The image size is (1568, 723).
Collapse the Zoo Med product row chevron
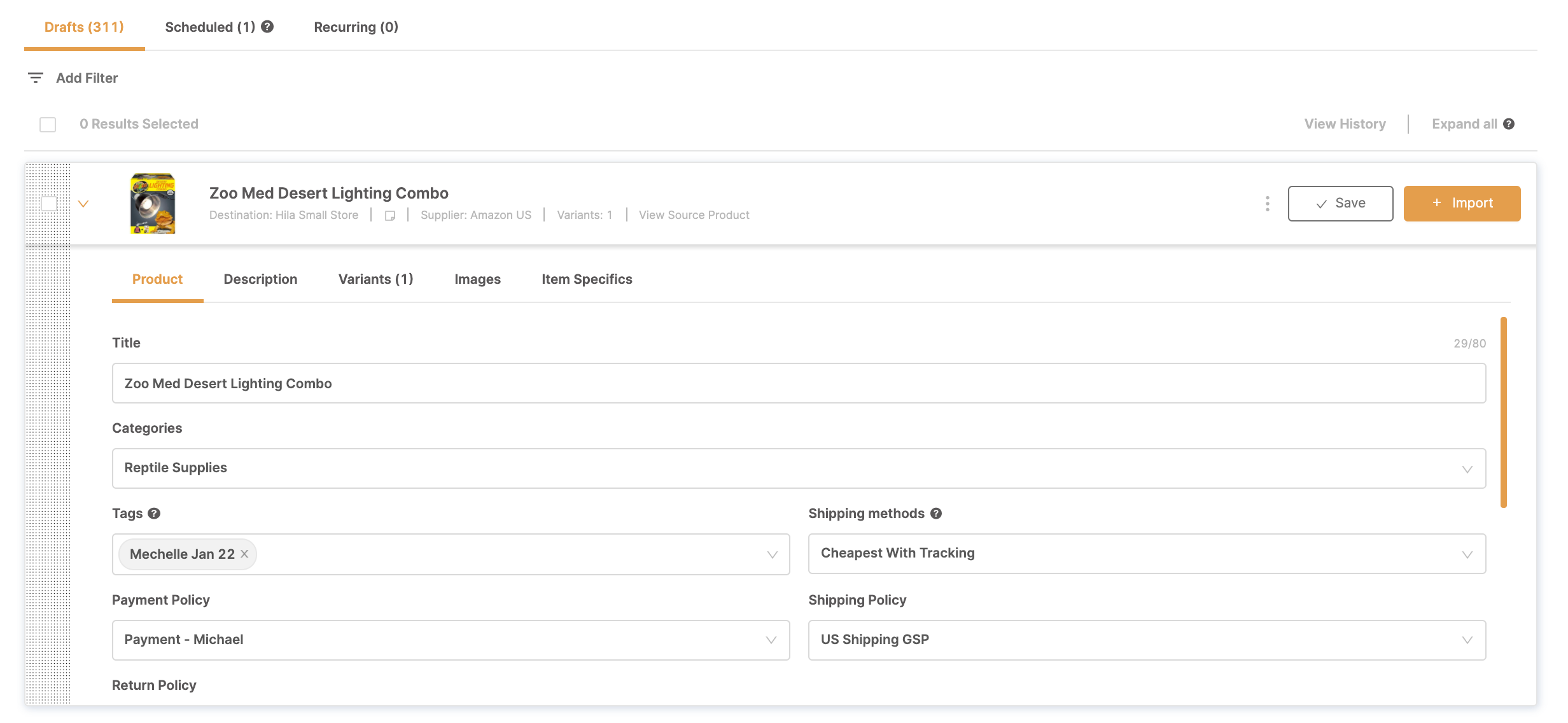[x=83, y=204]
